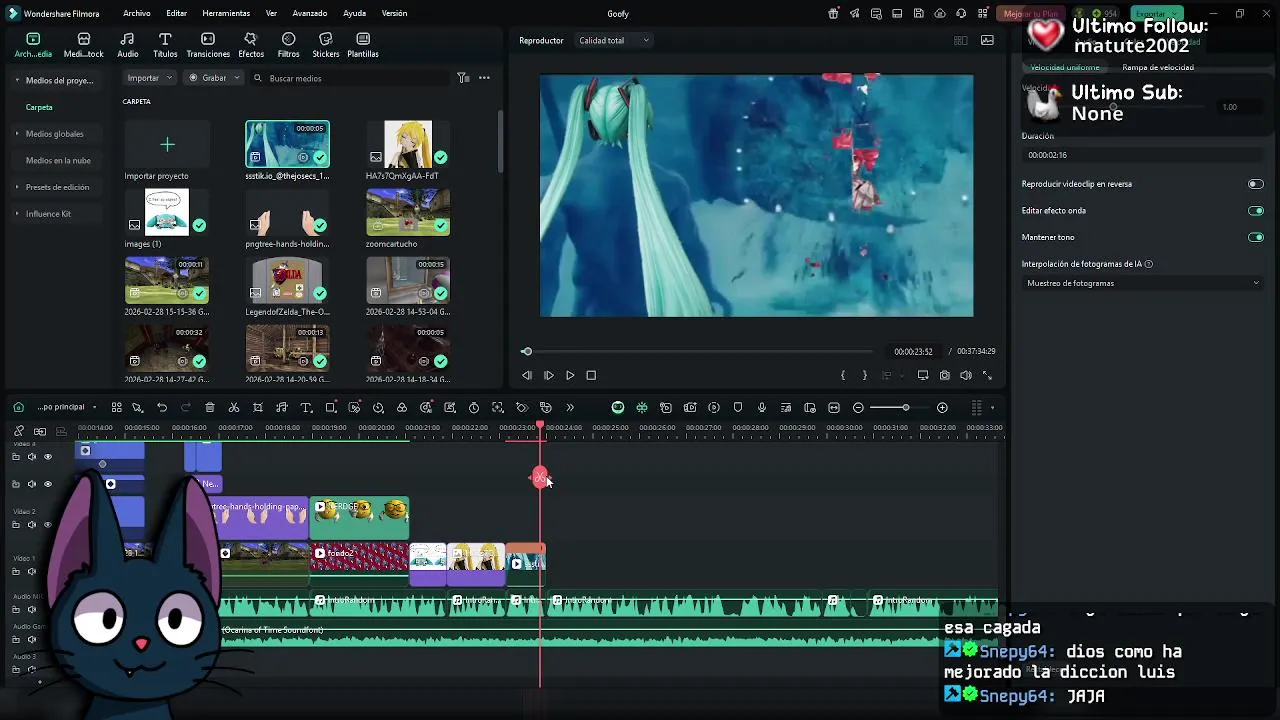
Task: Click the zoom in plus on timeline
Action: click(942, 407)
